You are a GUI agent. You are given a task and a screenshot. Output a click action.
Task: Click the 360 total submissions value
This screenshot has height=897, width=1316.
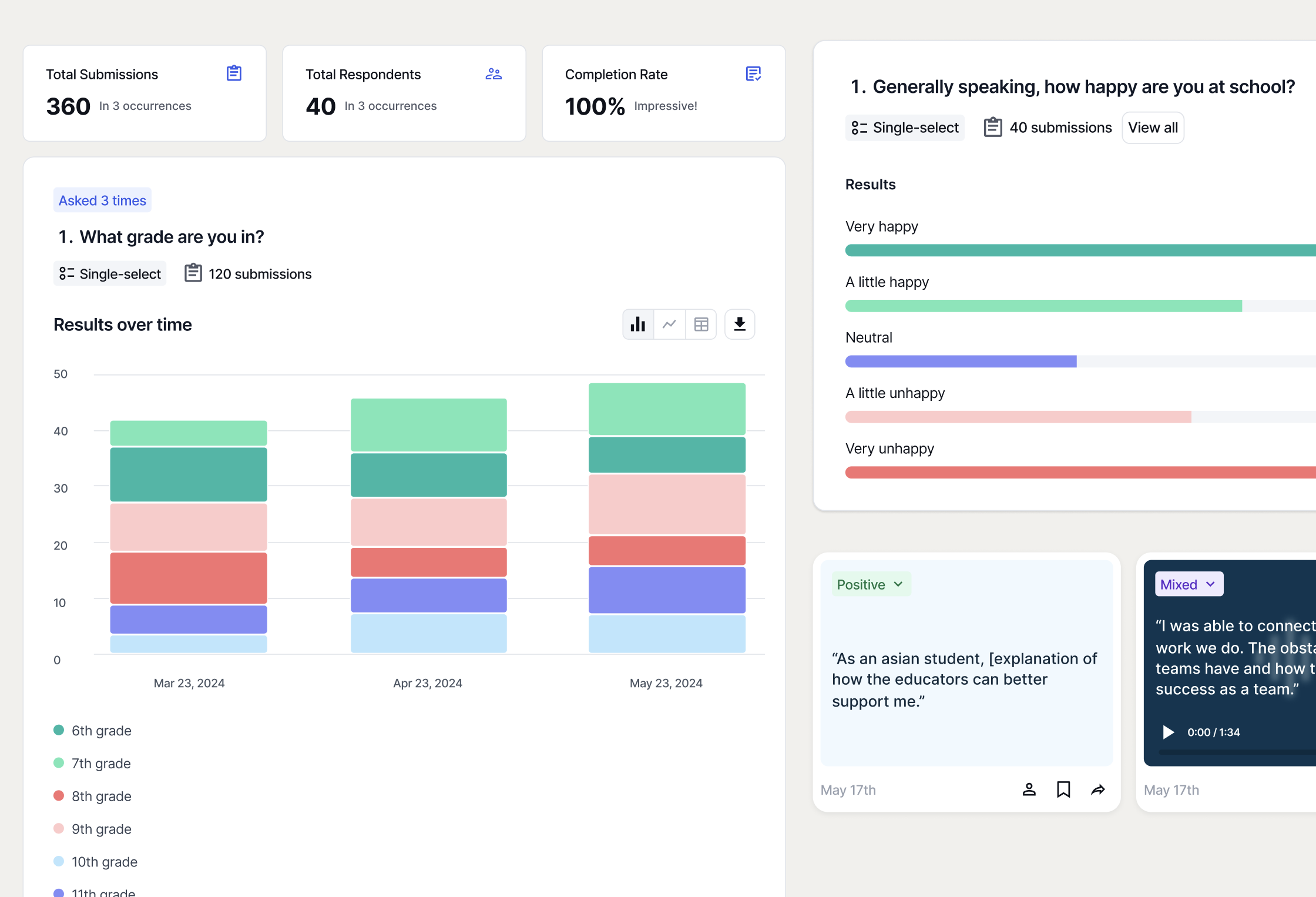coord(68,106)
